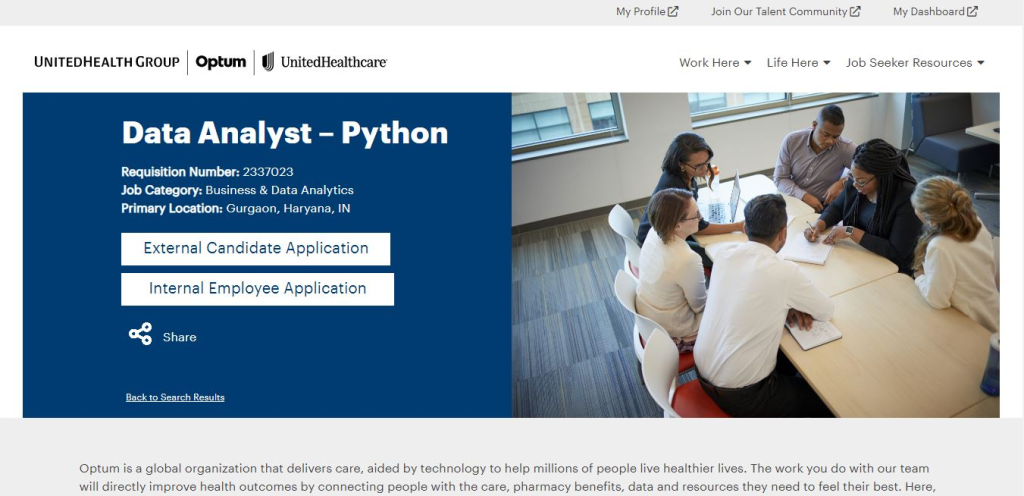This screenshot has width=1024, height=496.
Task: Click the Optum logo
Action: [x=221, y=62]
